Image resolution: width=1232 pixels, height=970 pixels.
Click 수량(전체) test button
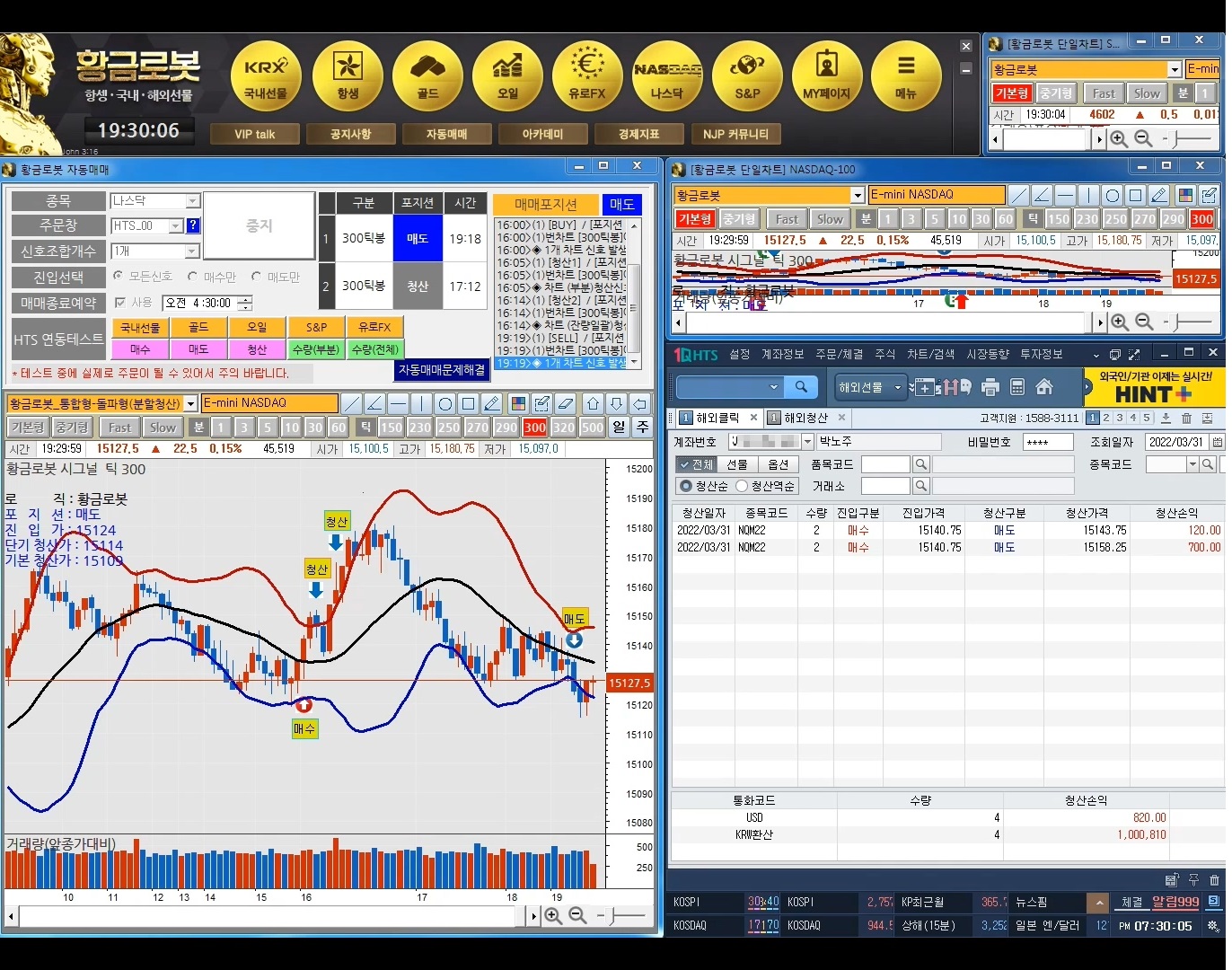point(375,349)
